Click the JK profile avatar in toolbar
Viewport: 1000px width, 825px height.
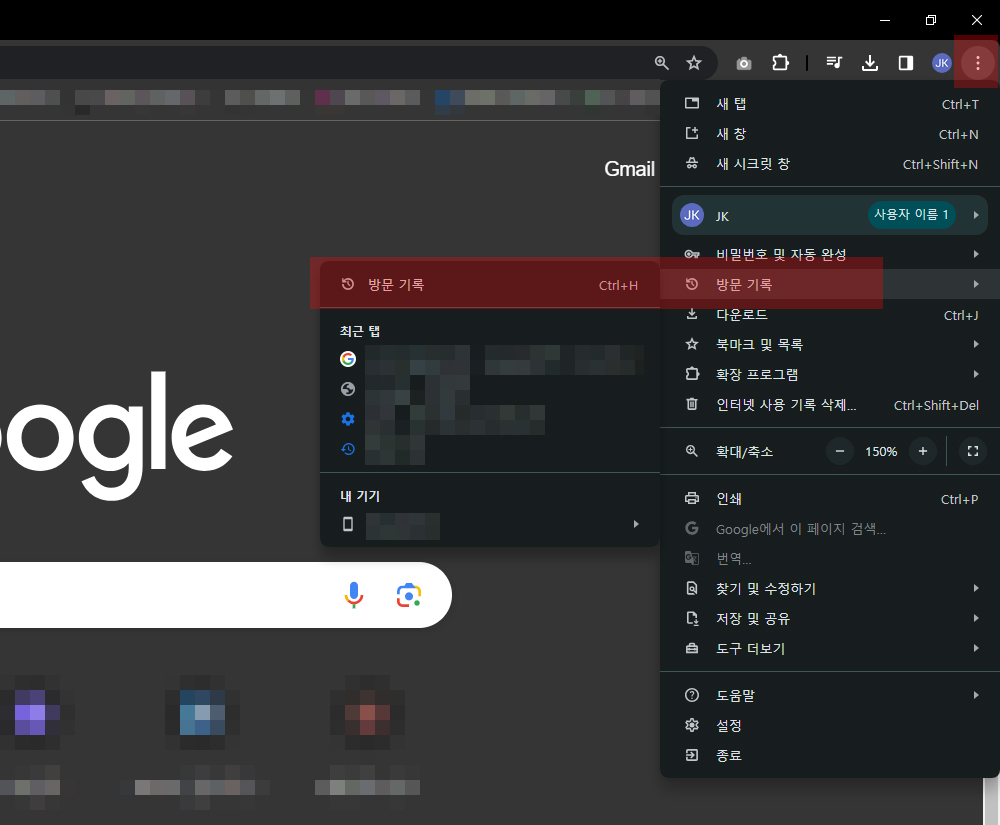tap(941, 62)
